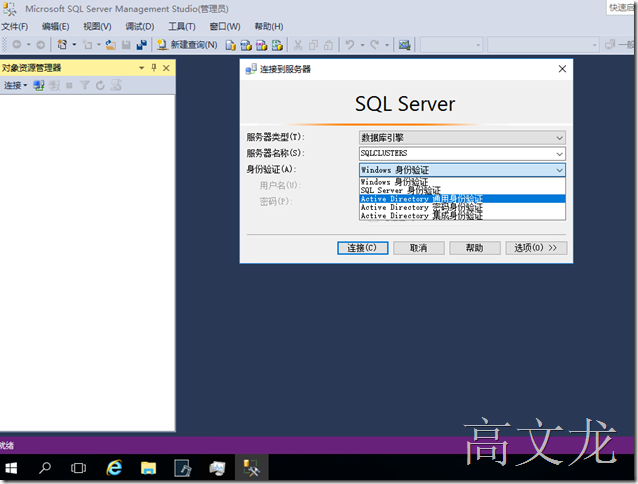Click the Windows Start button

point(11,469)
